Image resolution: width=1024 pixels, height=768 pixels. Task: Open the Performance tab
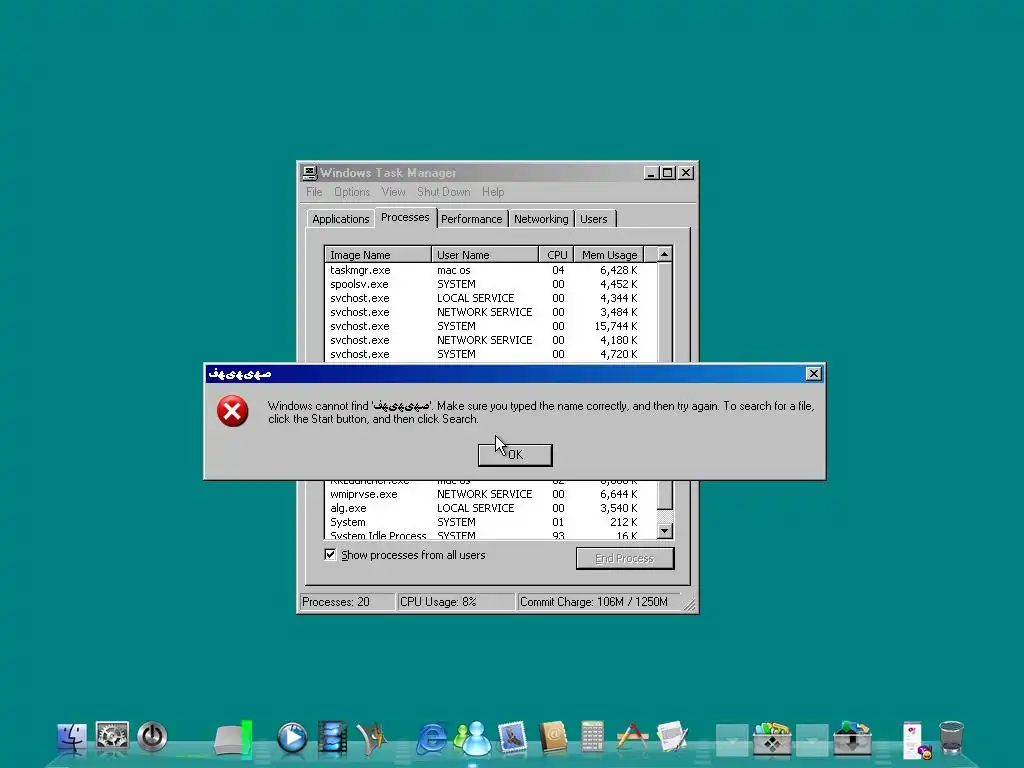(x=472, y=219)
